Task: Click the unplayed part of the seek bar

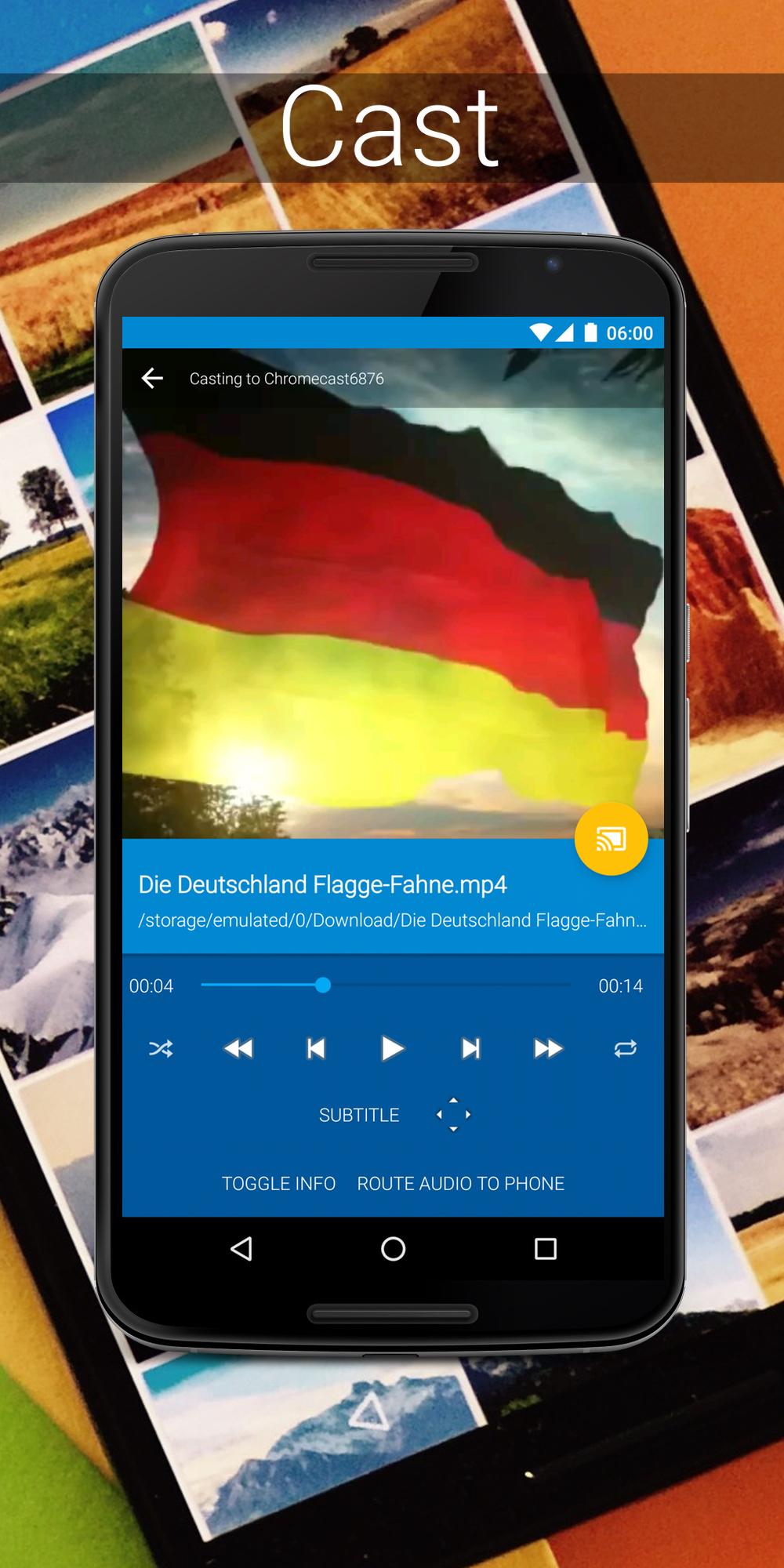Action: point(451,985)
